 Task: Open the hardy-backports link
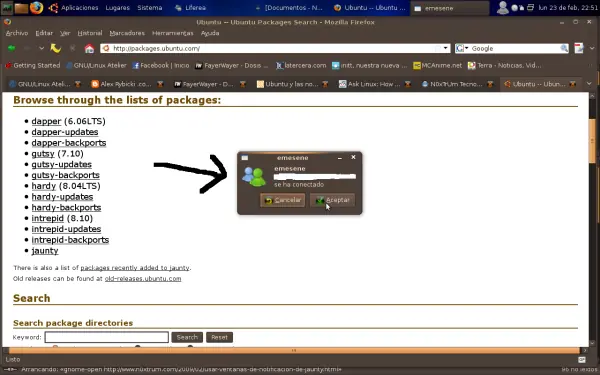pos(66,208)
